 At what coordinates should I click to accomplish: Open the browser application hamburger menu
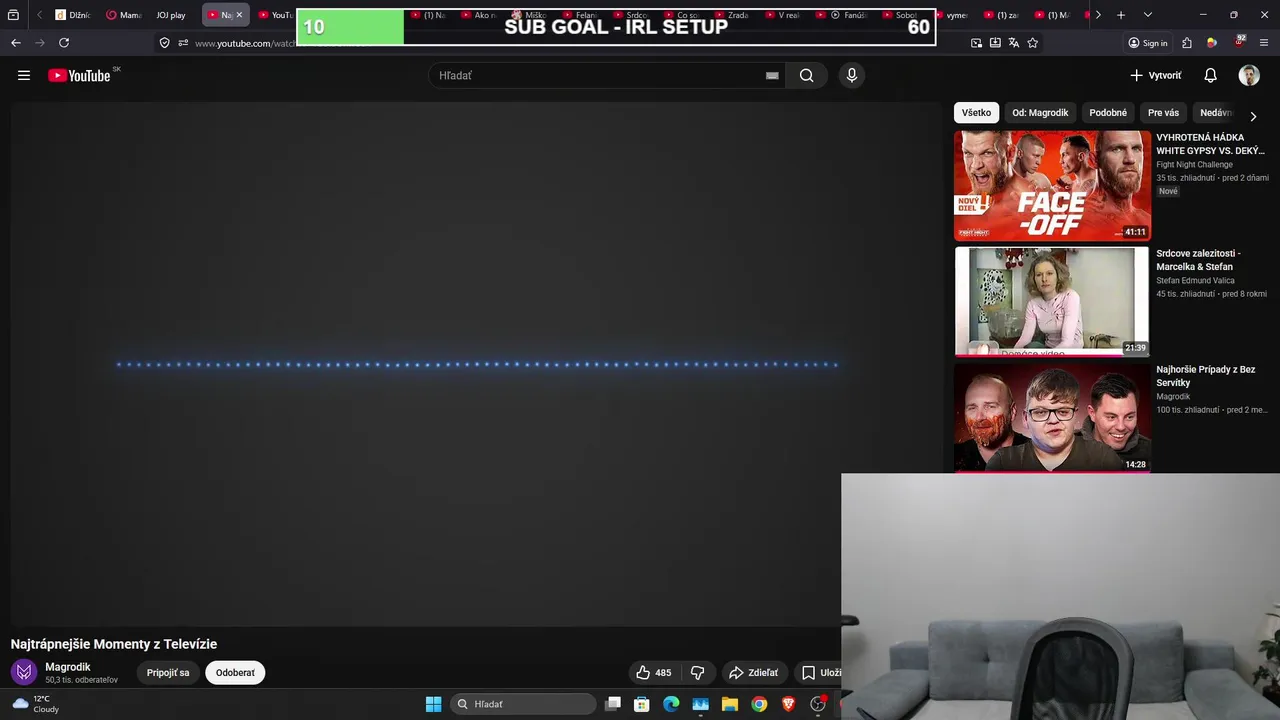tap(1264, 43)
